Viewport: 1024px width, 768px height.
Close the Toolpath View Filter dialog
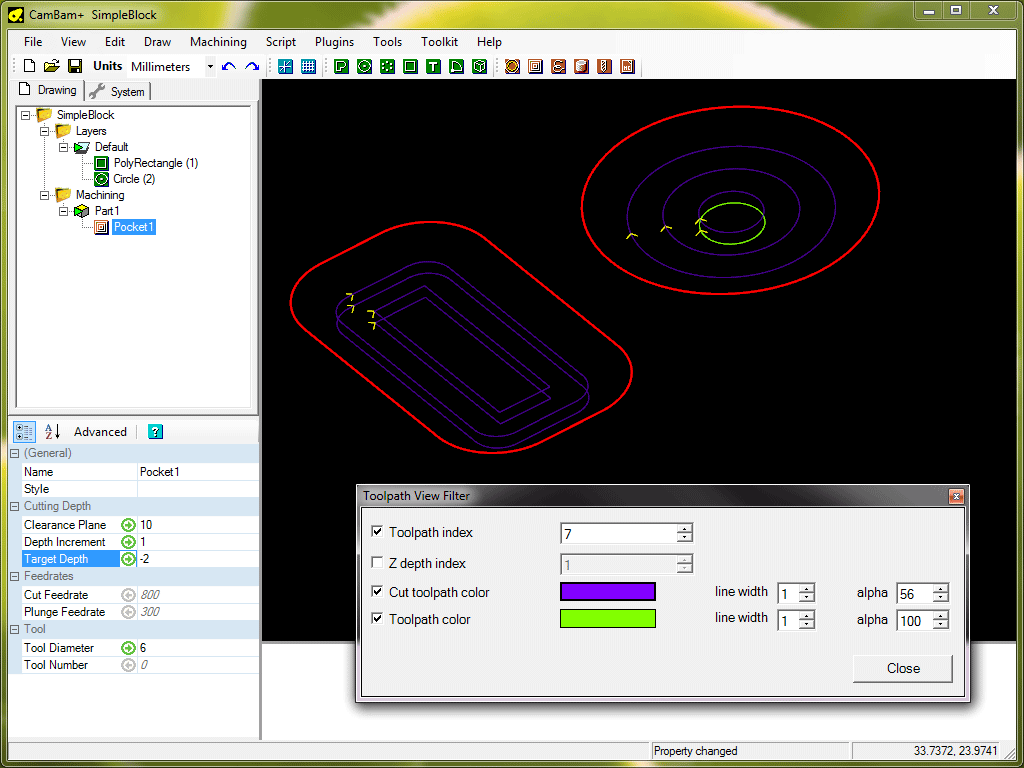point(902,668)
